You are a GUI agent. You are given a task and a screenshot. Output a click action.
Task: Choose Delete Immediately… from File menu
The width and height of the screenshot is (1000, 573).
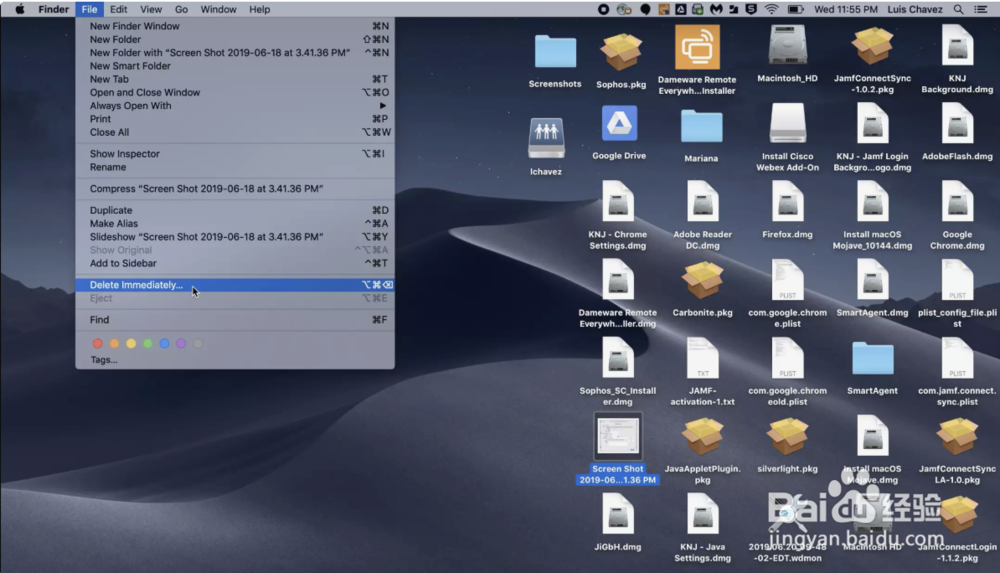235,285
